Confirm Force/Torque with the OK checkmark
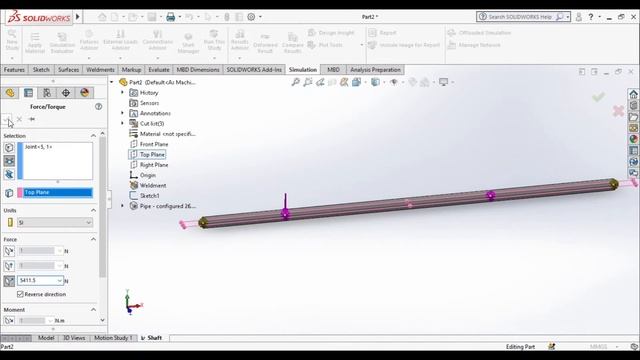 7,119
